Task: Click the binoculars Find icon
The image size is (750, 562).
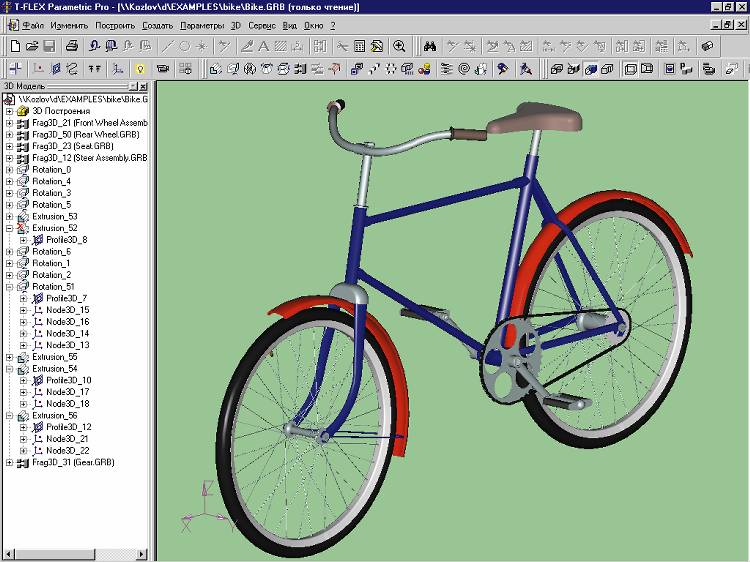Action: pos(430,46)
